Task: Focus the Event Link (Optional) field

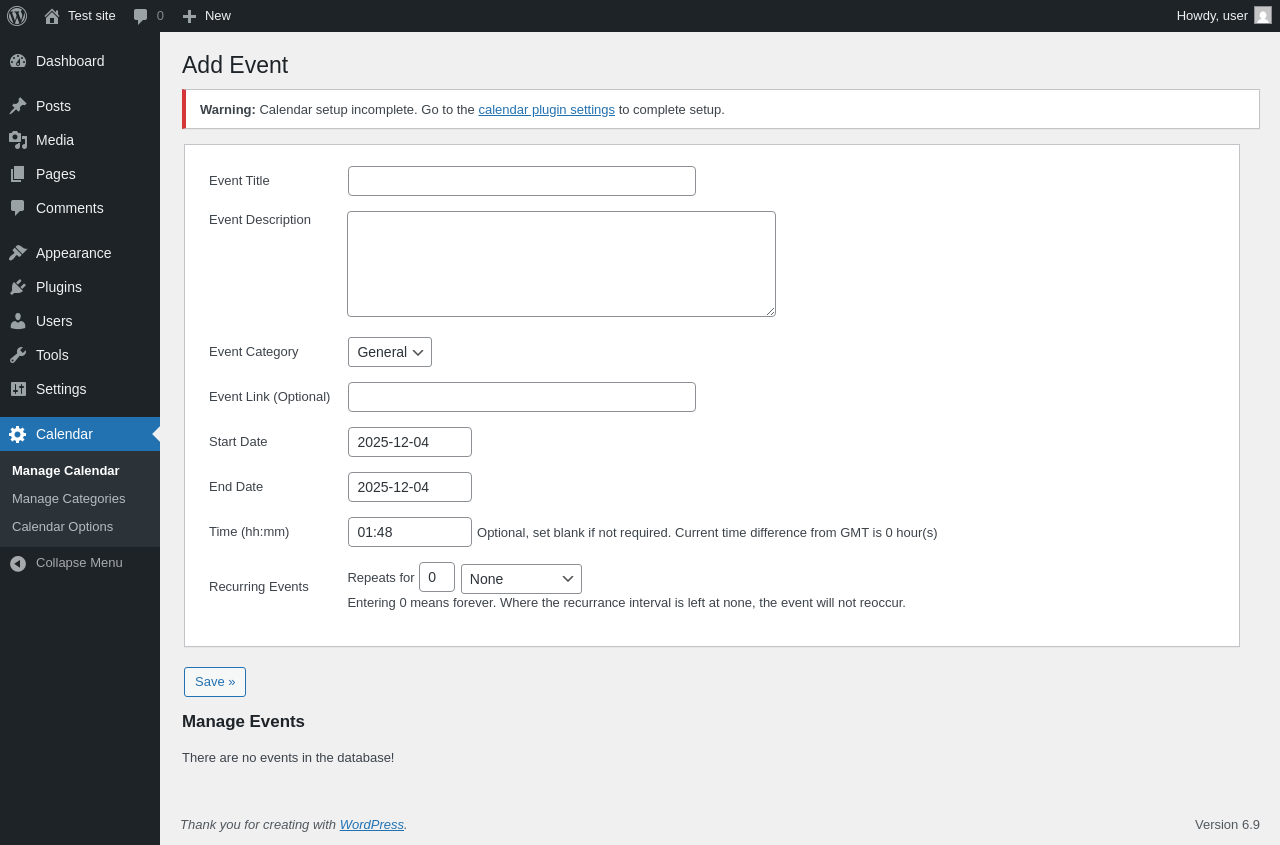Action: coord(522,397)
